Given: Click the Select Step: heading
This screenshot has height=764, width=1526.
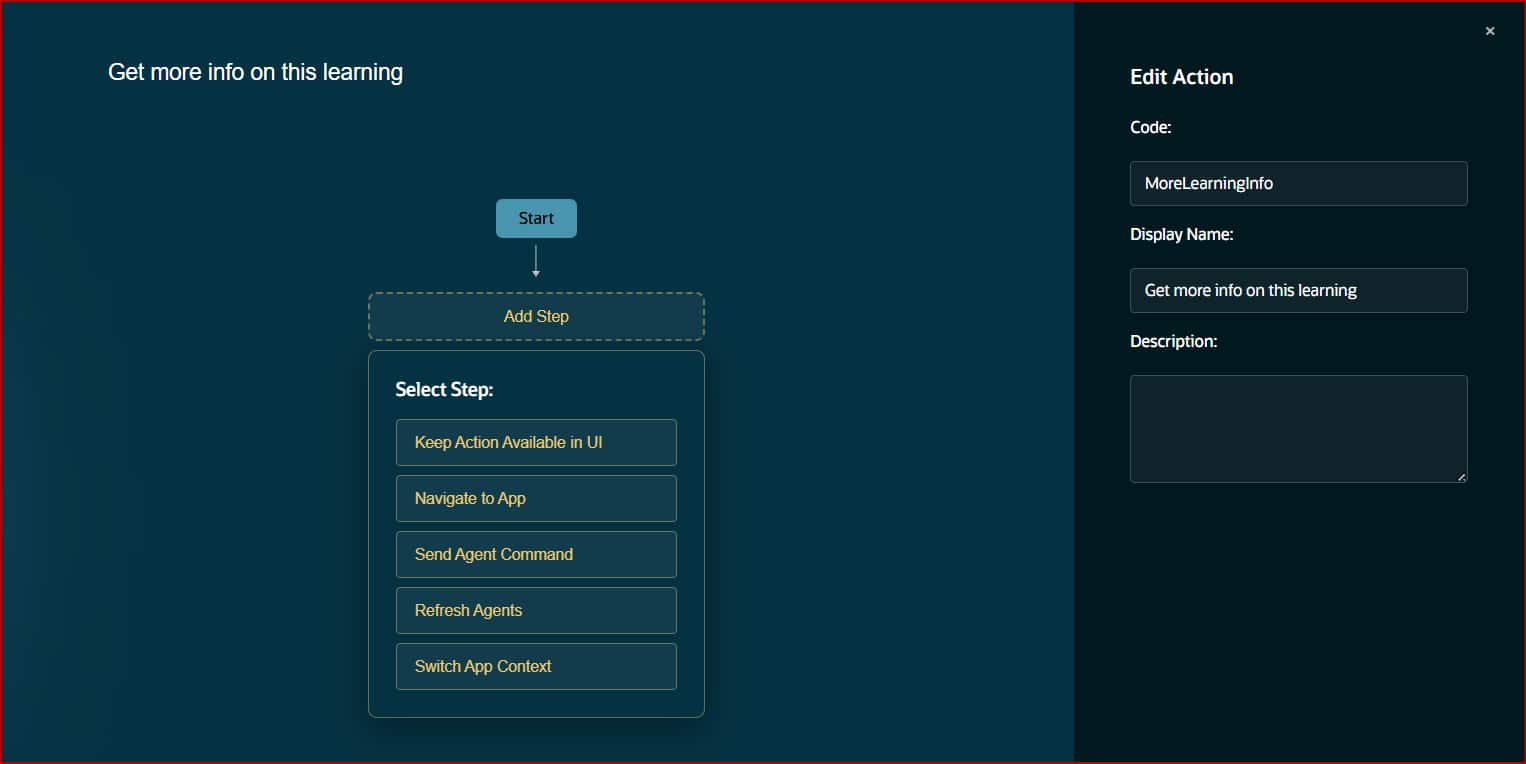Looking at the screenshot, I should tap(444, 389).
